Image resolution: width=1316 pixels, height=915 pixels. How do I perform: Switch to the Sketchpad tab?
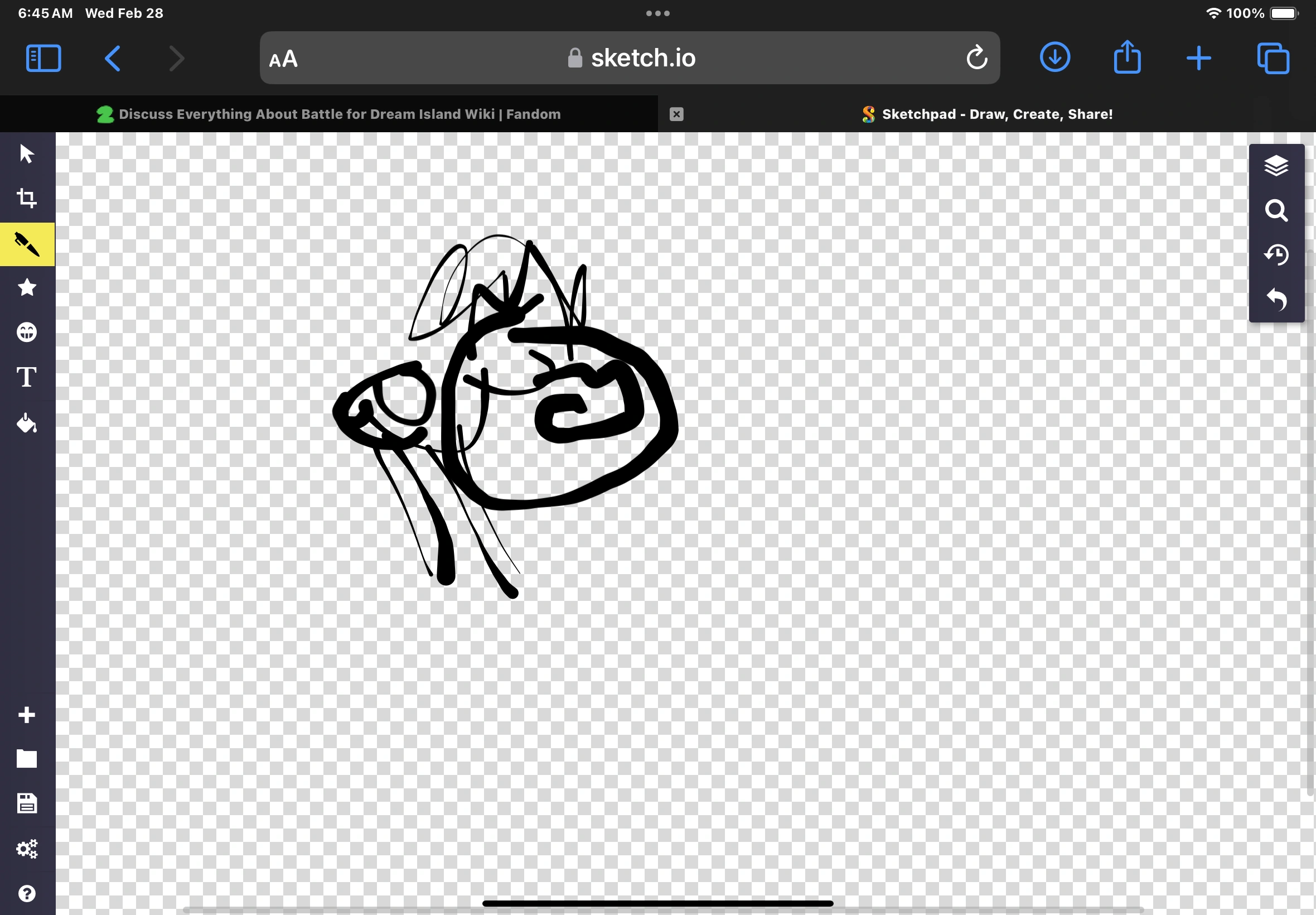point(985,113)
